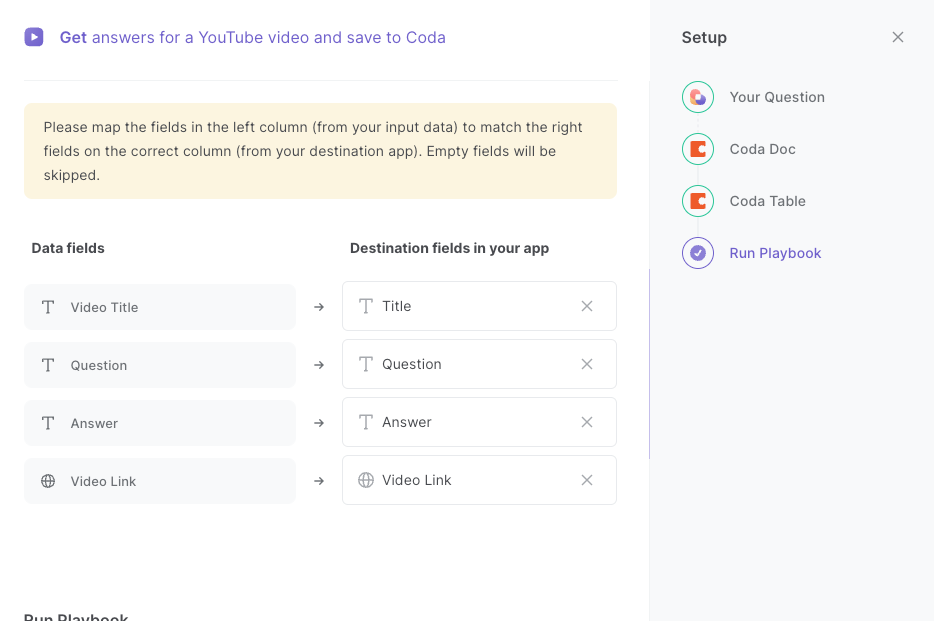Select the Video Title data field
Image resolution: width=934 pixels, height=621 pixels.
(160, 307)
